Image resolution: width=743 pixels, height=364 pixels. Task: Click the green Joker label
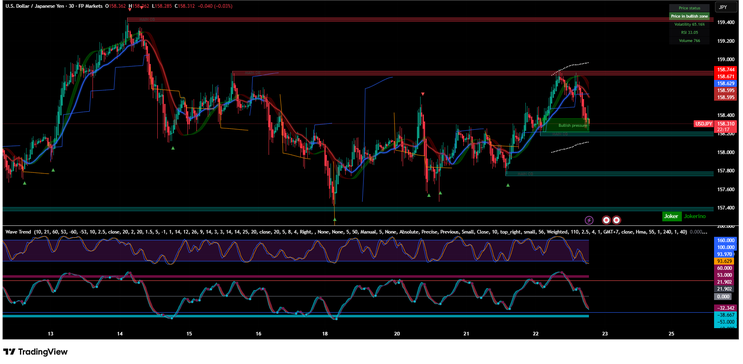(x=671, y=216)
